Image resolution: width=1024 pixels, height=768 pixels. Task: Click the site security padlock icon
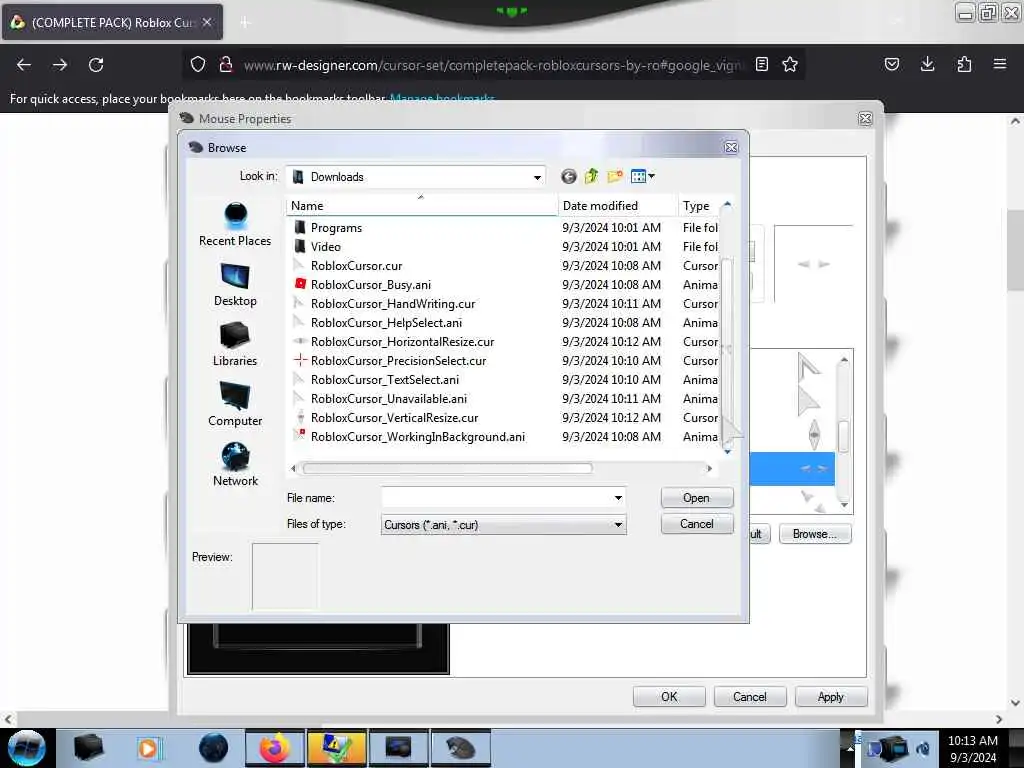coord(226,64)
